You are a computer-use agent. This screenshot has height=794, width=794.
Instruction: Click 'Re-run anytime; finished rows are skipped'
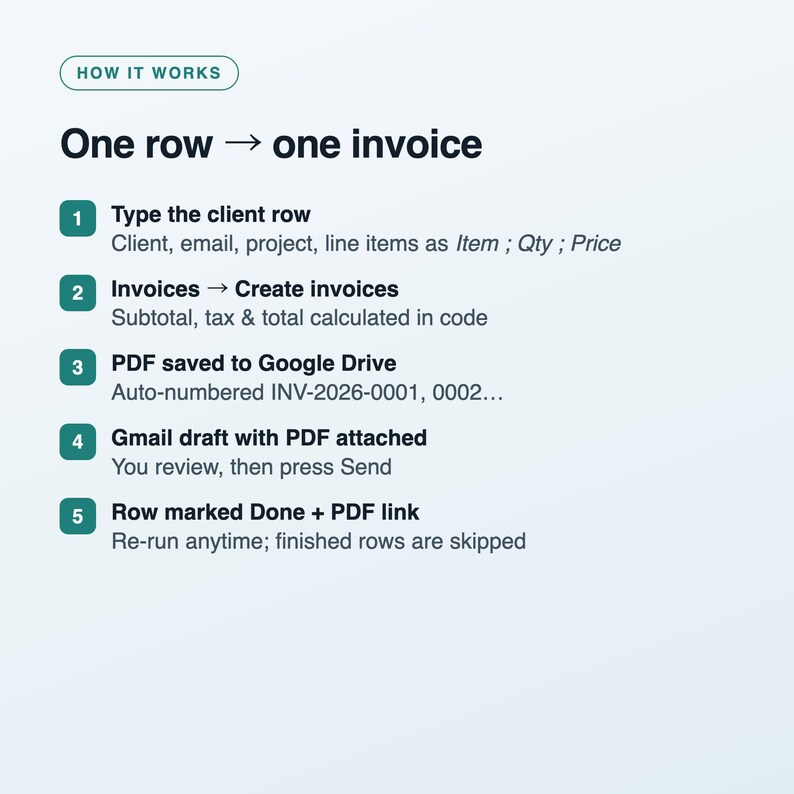pyautogui.click(x=319, y=541)
